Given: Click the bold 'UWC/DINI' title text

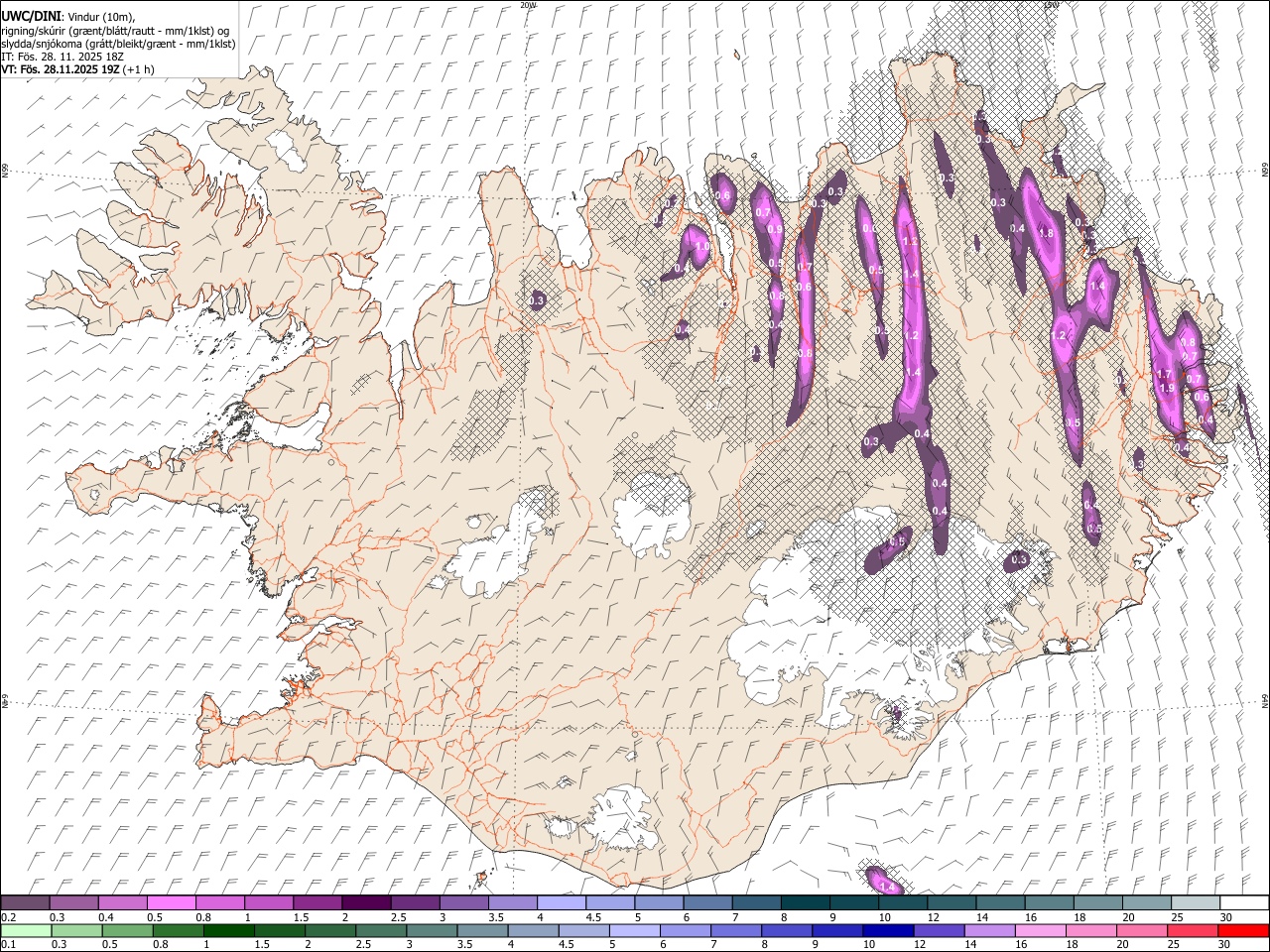Looking at the screenshot, I should (30, 16).
